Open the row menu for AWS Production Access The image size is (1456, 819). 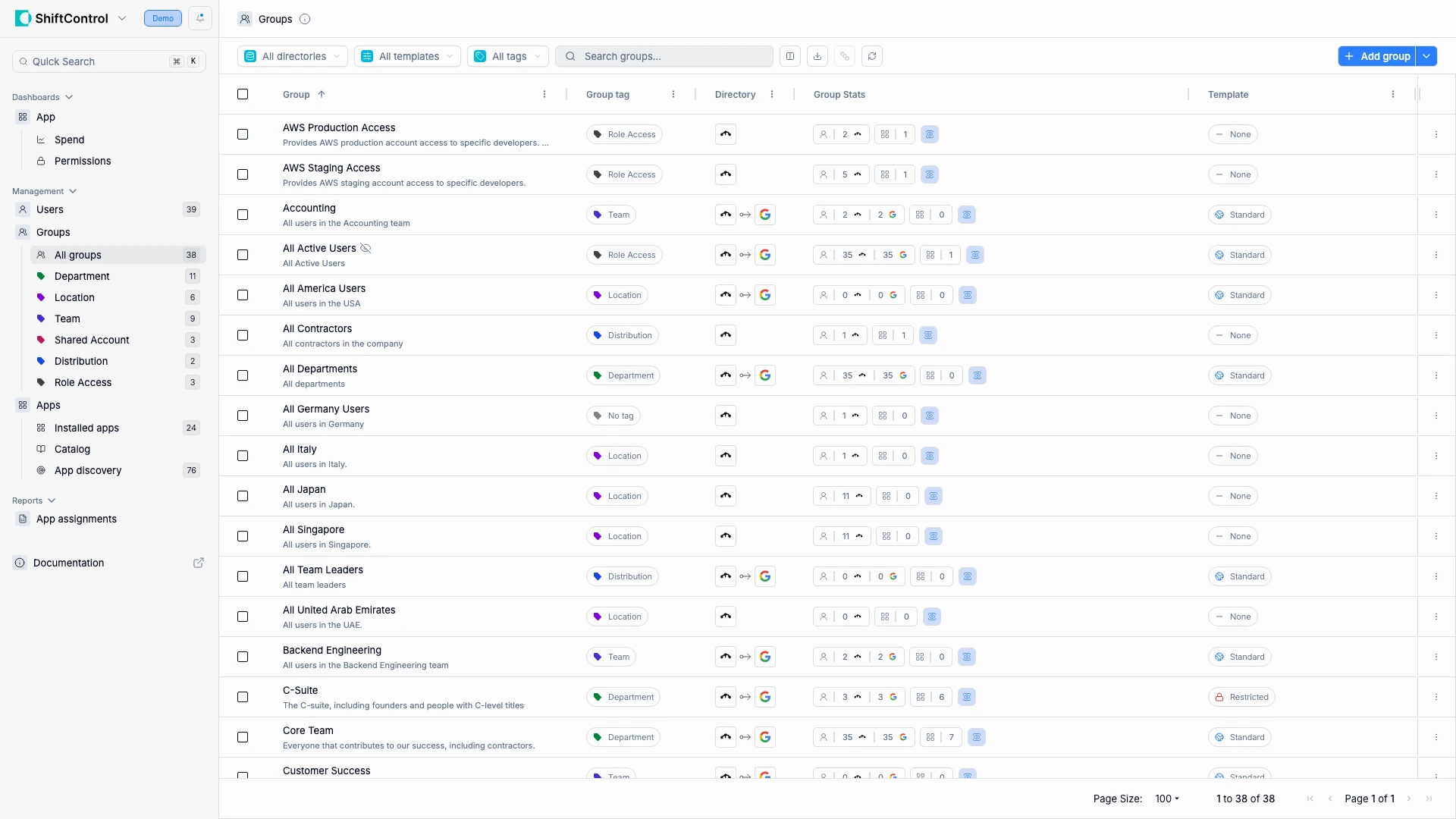click(1436, 134)
